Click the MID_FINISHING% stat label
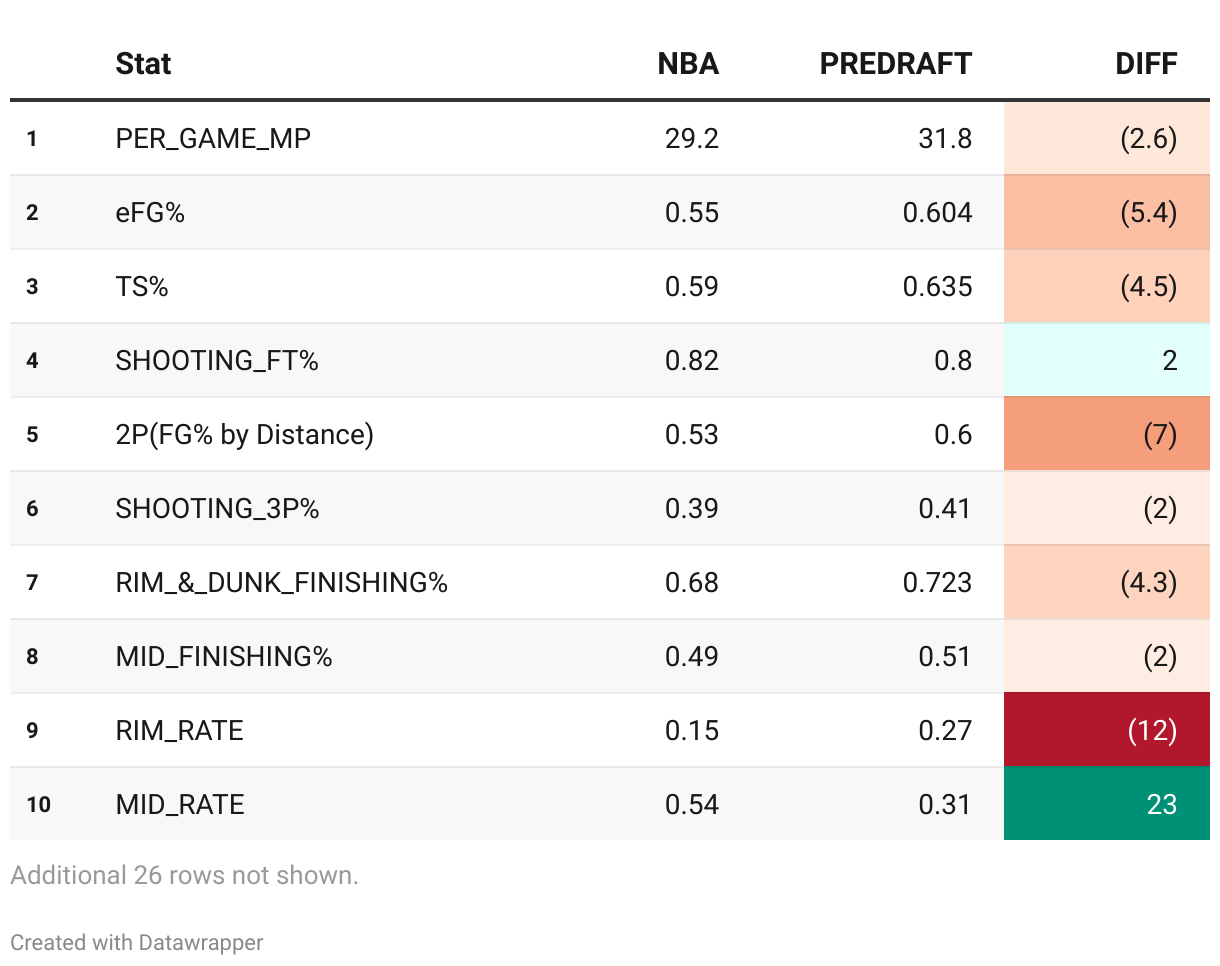Image resolution: width=1220 pixels, height=966 pixels. pos(224,656)
